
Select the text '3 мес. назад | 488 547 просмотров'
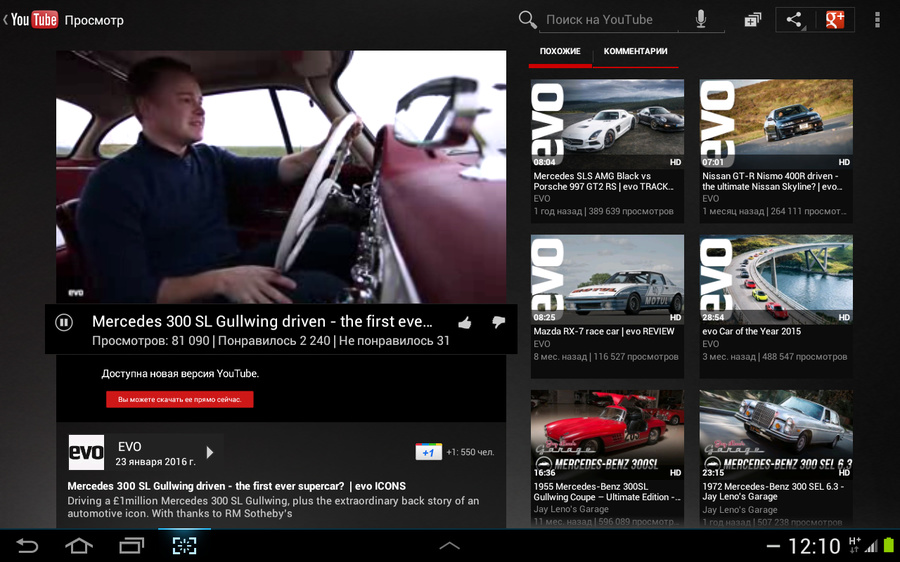774,356
